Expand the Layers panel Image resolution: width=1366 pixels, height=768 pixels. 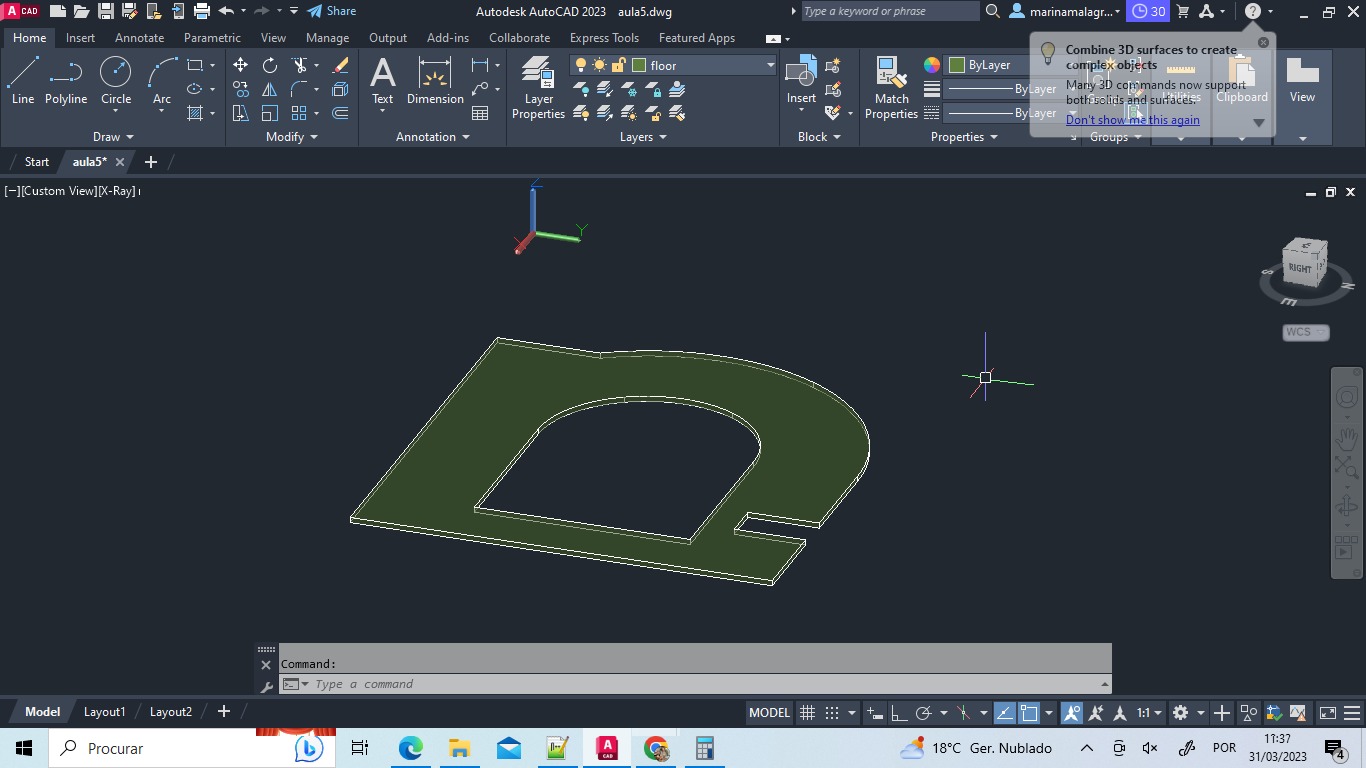point(643,137)
